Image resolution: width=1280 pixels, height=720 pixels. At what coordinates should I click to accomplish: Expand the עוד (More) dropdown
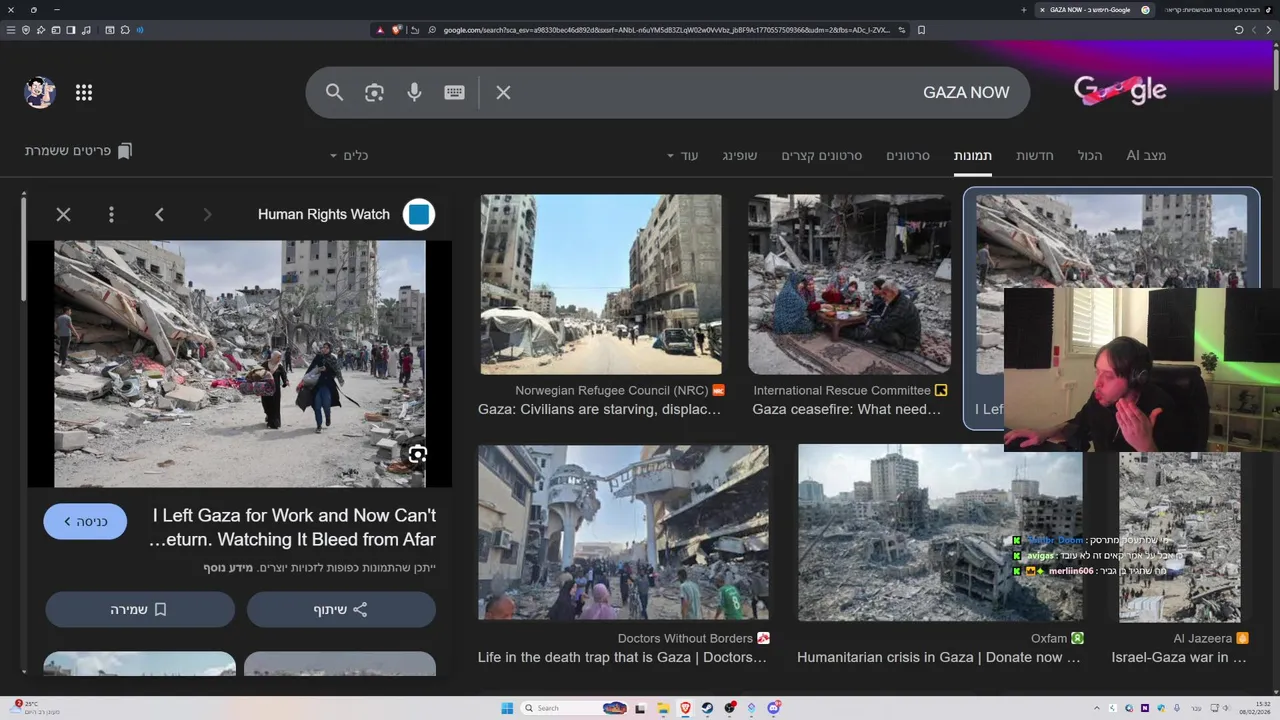click(683, 155)
